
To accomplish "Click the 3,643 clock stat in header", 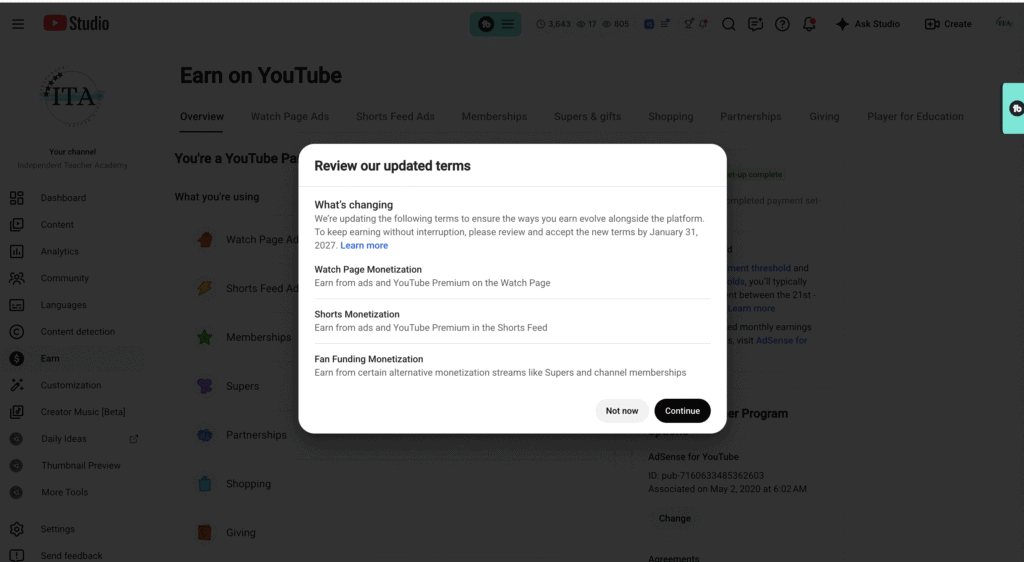I will [553, 24].
